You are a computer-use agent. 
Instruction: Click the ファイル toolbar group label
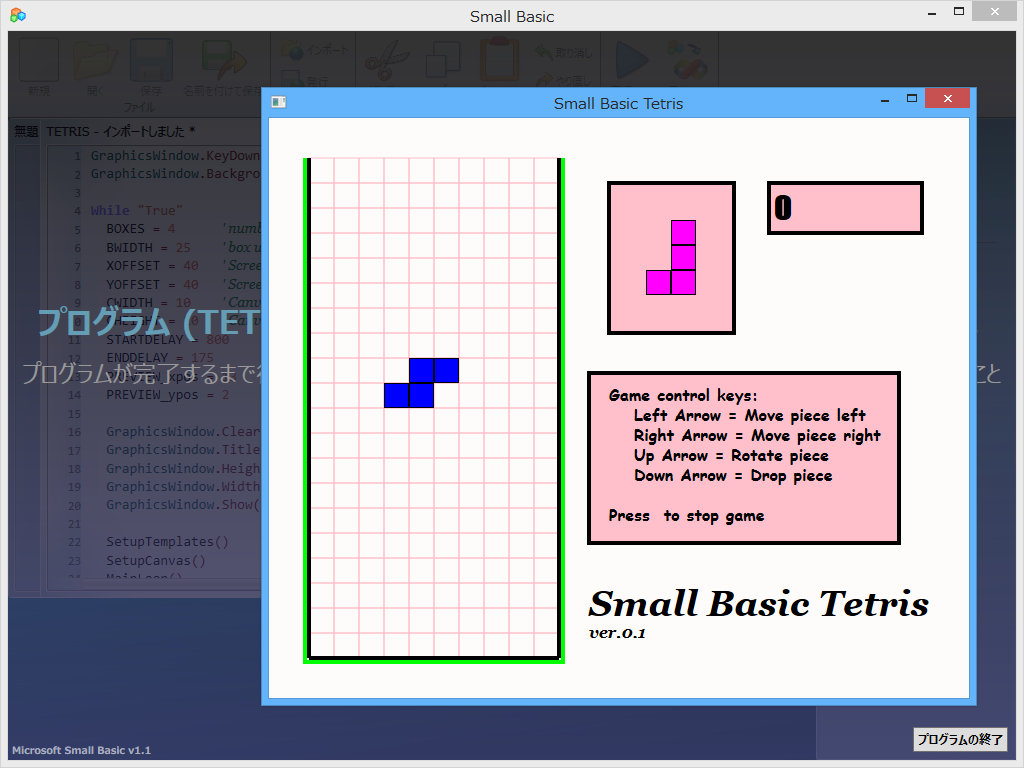click(x=139, y=106)
